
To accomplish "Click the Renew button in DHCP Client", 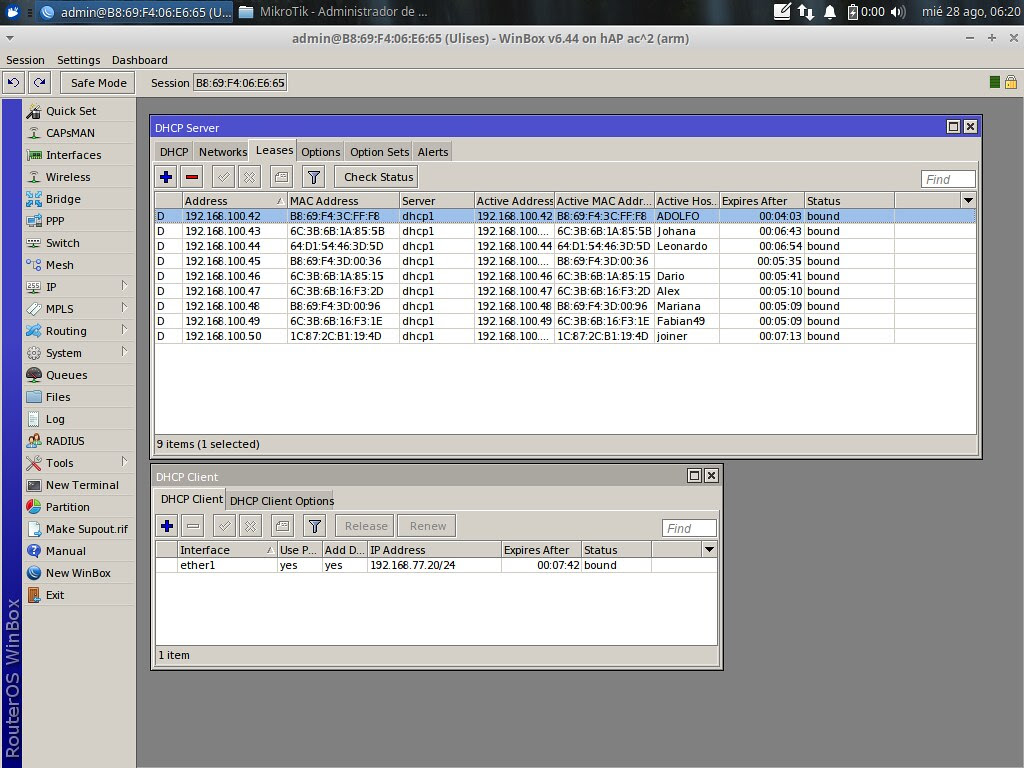I will [x=428, y=526].
